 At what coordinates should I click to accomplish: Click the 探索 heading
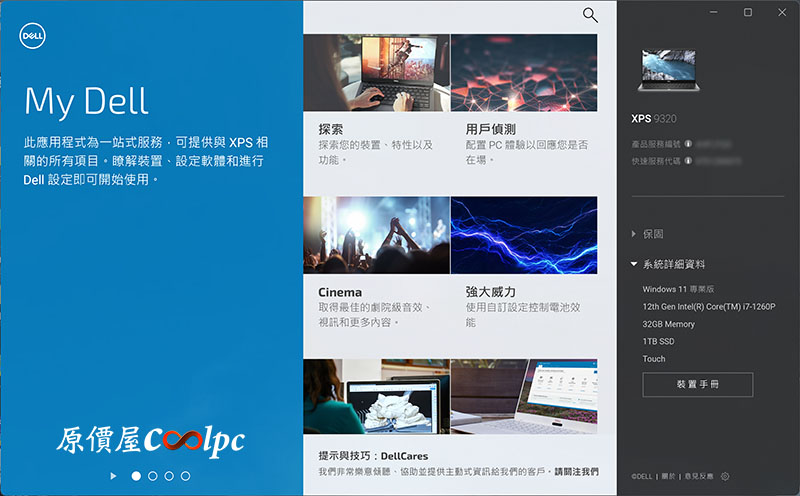331,129
